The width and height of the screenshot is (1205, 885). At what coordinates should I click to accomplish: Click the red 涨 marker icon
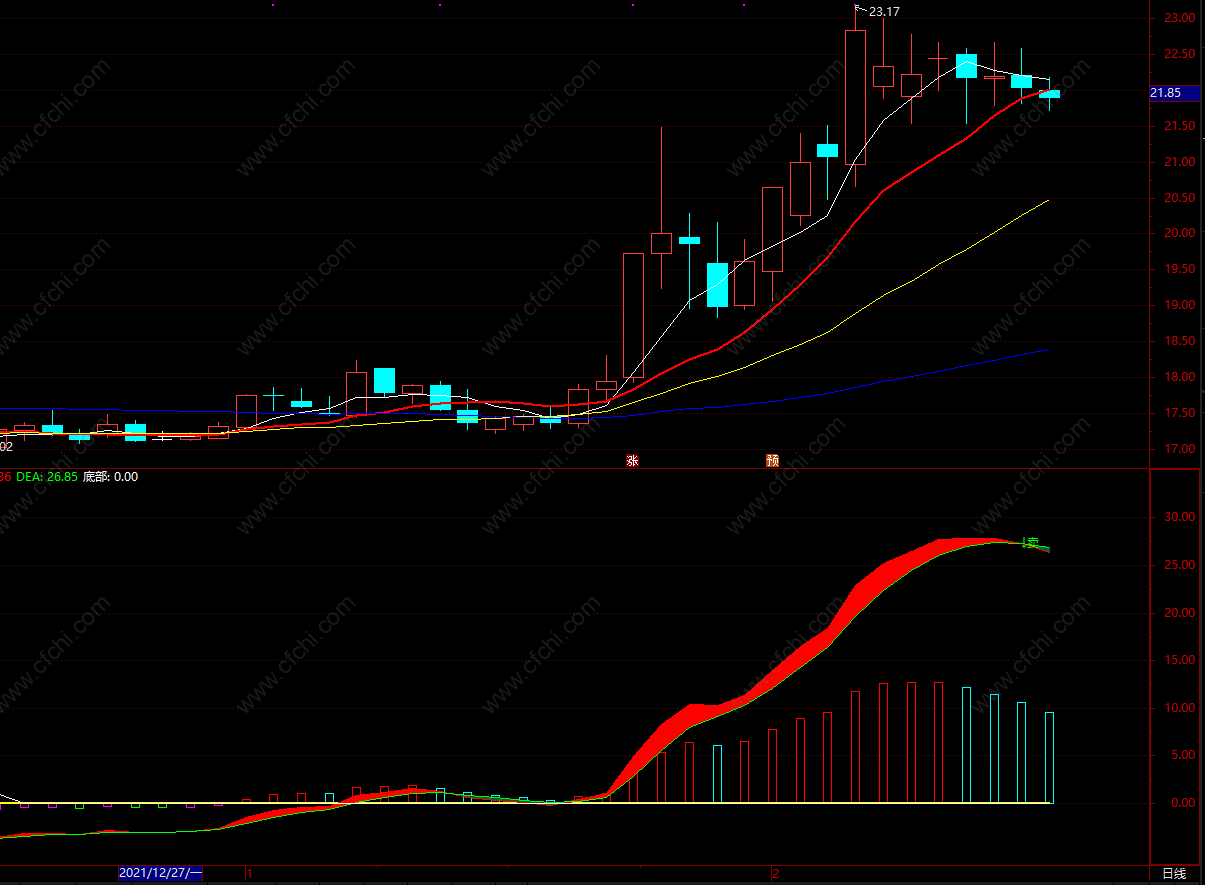632,461
